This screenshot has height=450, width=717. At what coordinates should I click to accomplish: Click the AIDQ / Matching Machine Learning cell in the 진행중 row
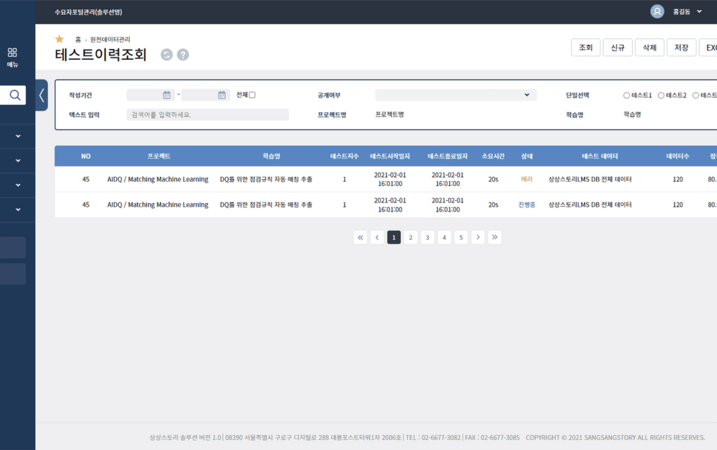click(x=158, y=204)
